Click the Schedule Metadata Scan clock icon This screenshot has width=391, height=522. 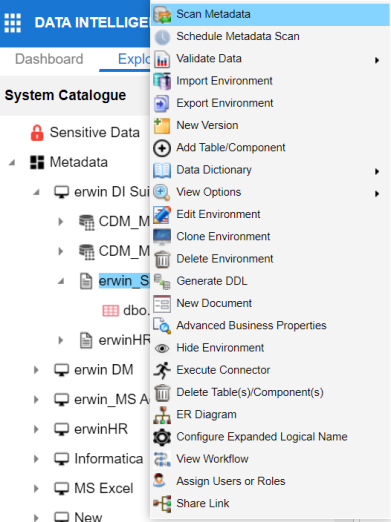pos(162,37)
